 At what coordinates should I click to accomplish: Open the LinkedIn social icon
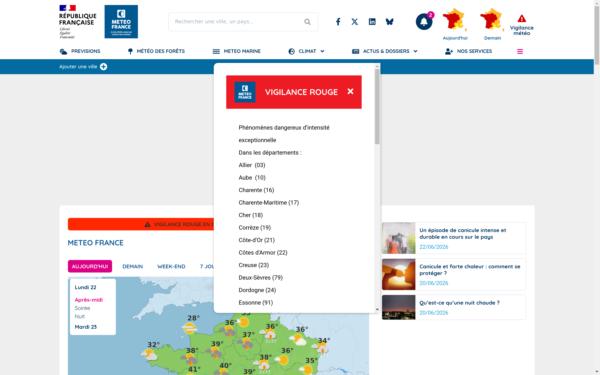tap(372, 22)
